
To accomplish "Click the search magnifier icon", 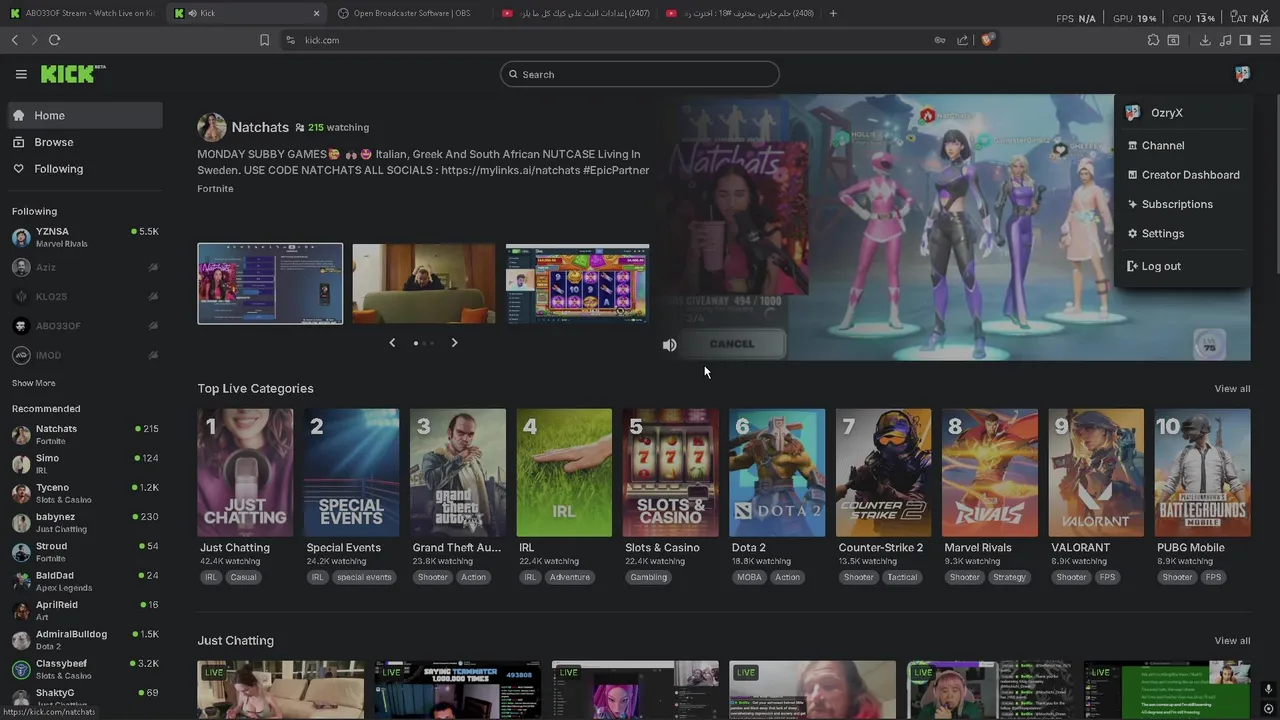I will pos(513,74).
